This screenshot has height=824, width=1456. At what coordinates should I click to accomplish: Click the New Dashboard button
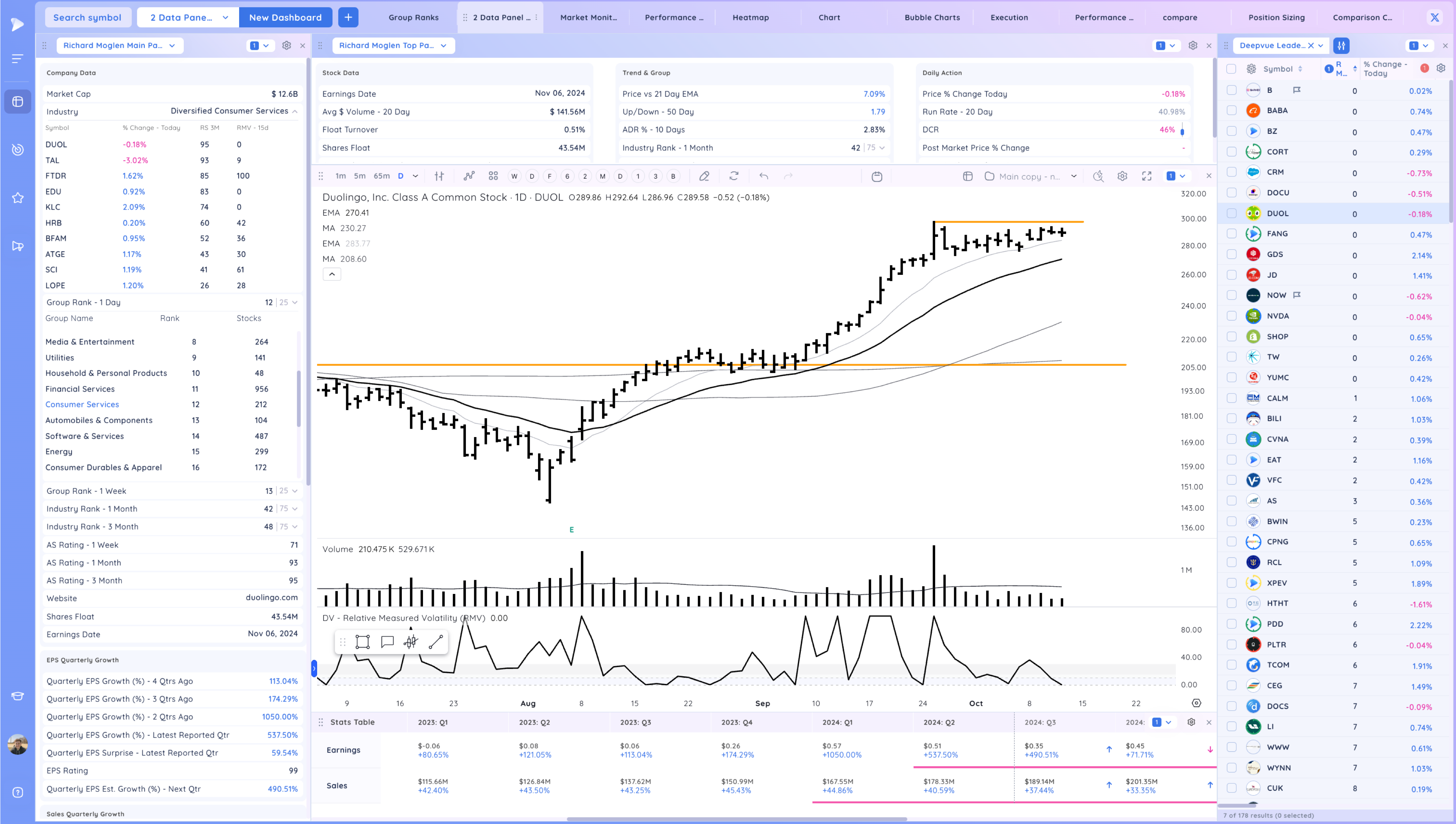(x=285, y=17)
